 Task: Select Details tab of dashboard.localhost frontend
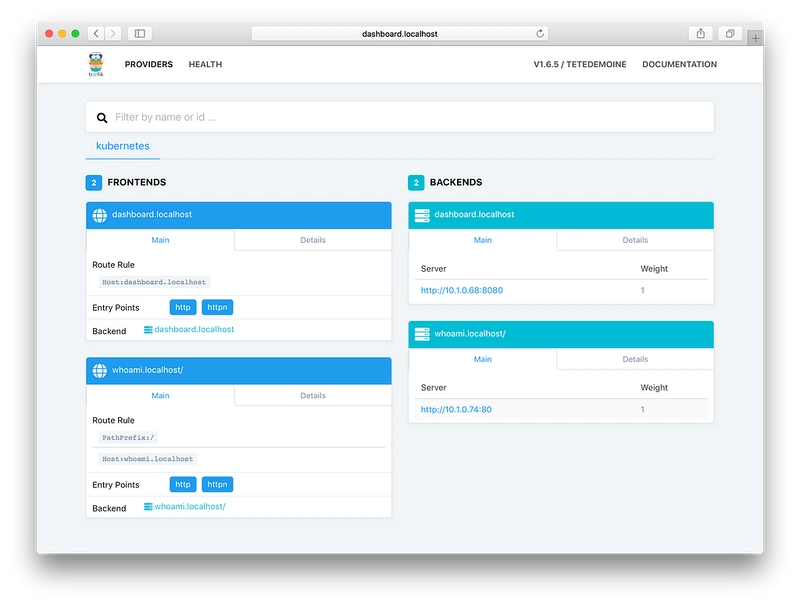tap(313, 240)
